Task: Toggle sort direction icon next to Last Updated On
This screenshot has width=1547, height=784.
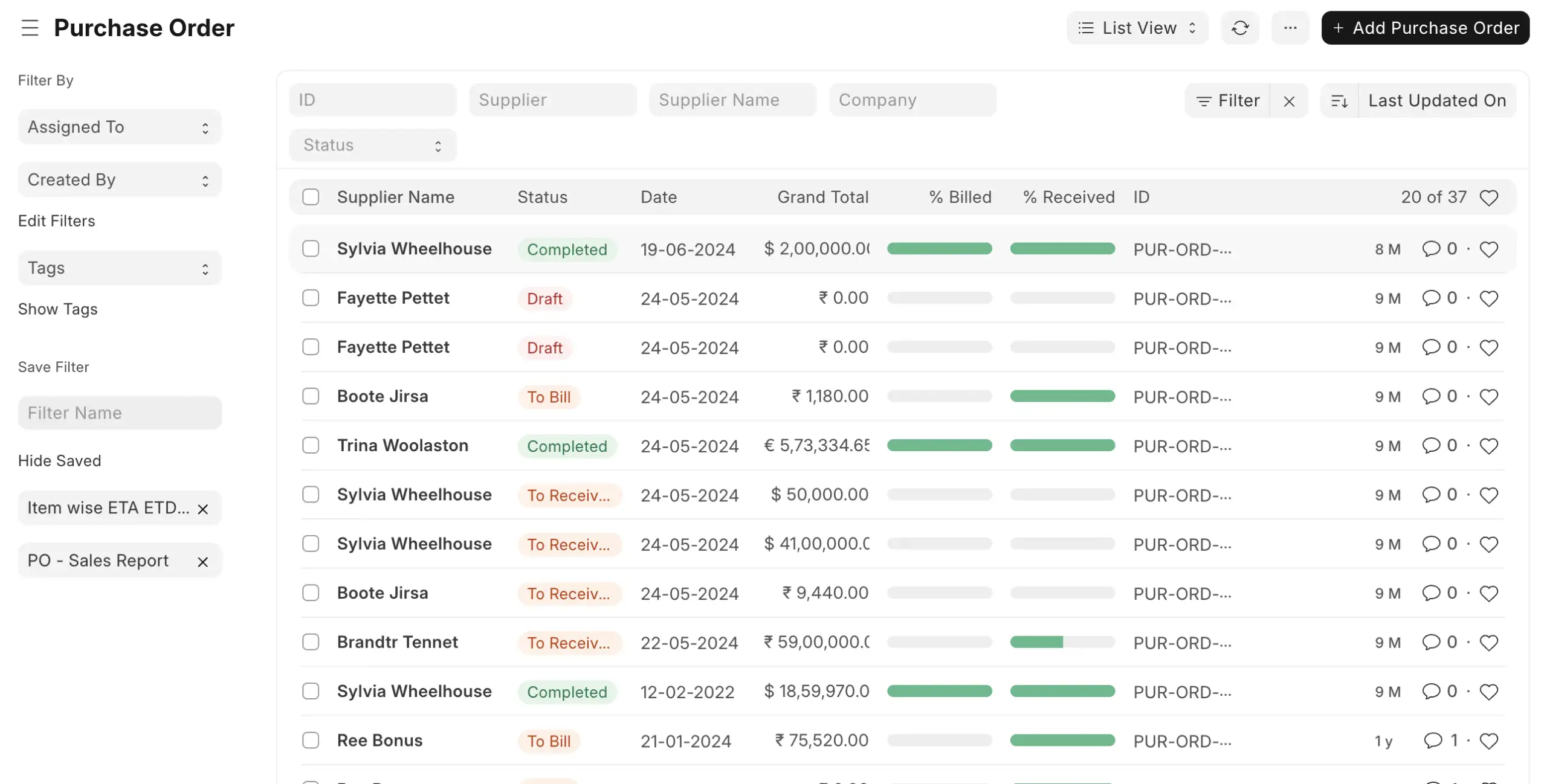Action: (1339, 101)
